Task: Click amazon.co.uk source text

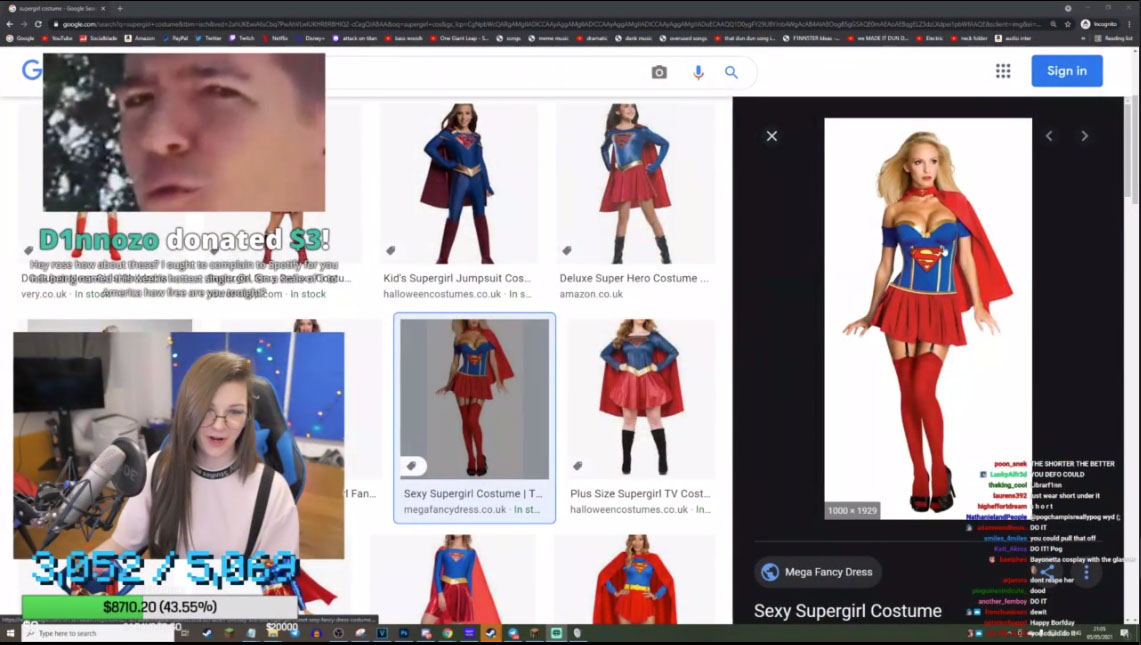Action: click(x=591, y=294)
